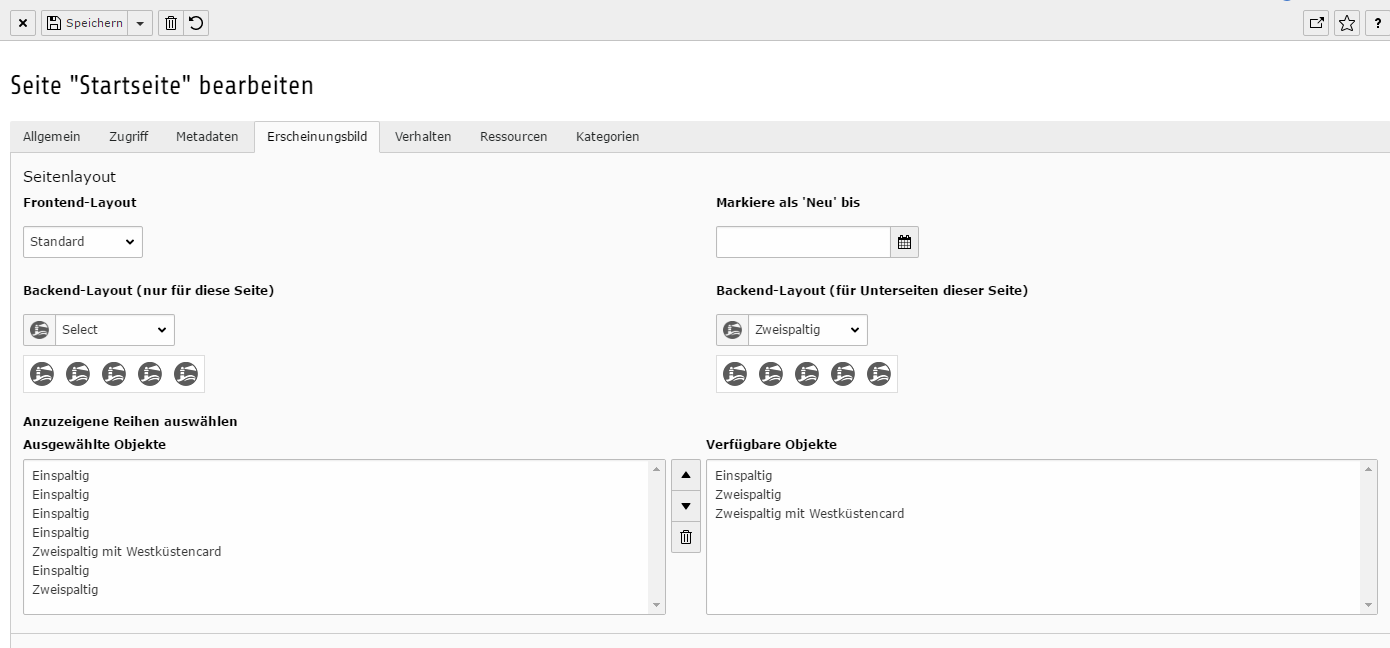Open the Metadaten tab
Screen dimensions: 1390x648
click(207, 137)
